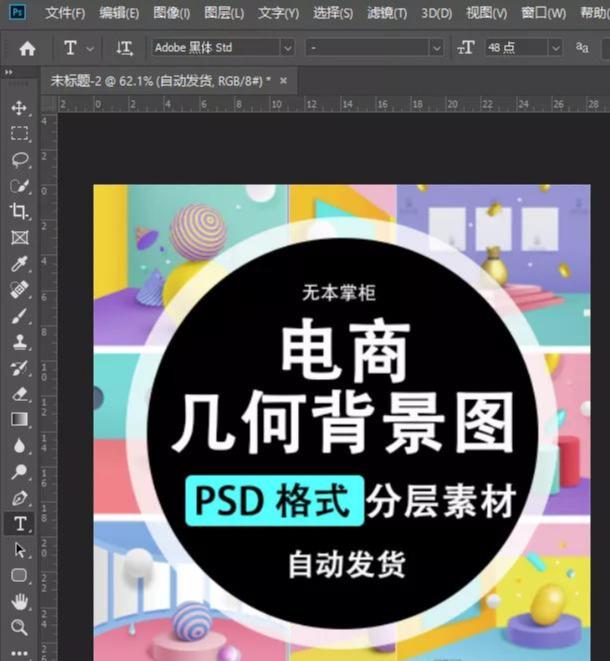
Task: Toggle text orientation in options bar
Action: pyautogui.click(x=124, y=48)
